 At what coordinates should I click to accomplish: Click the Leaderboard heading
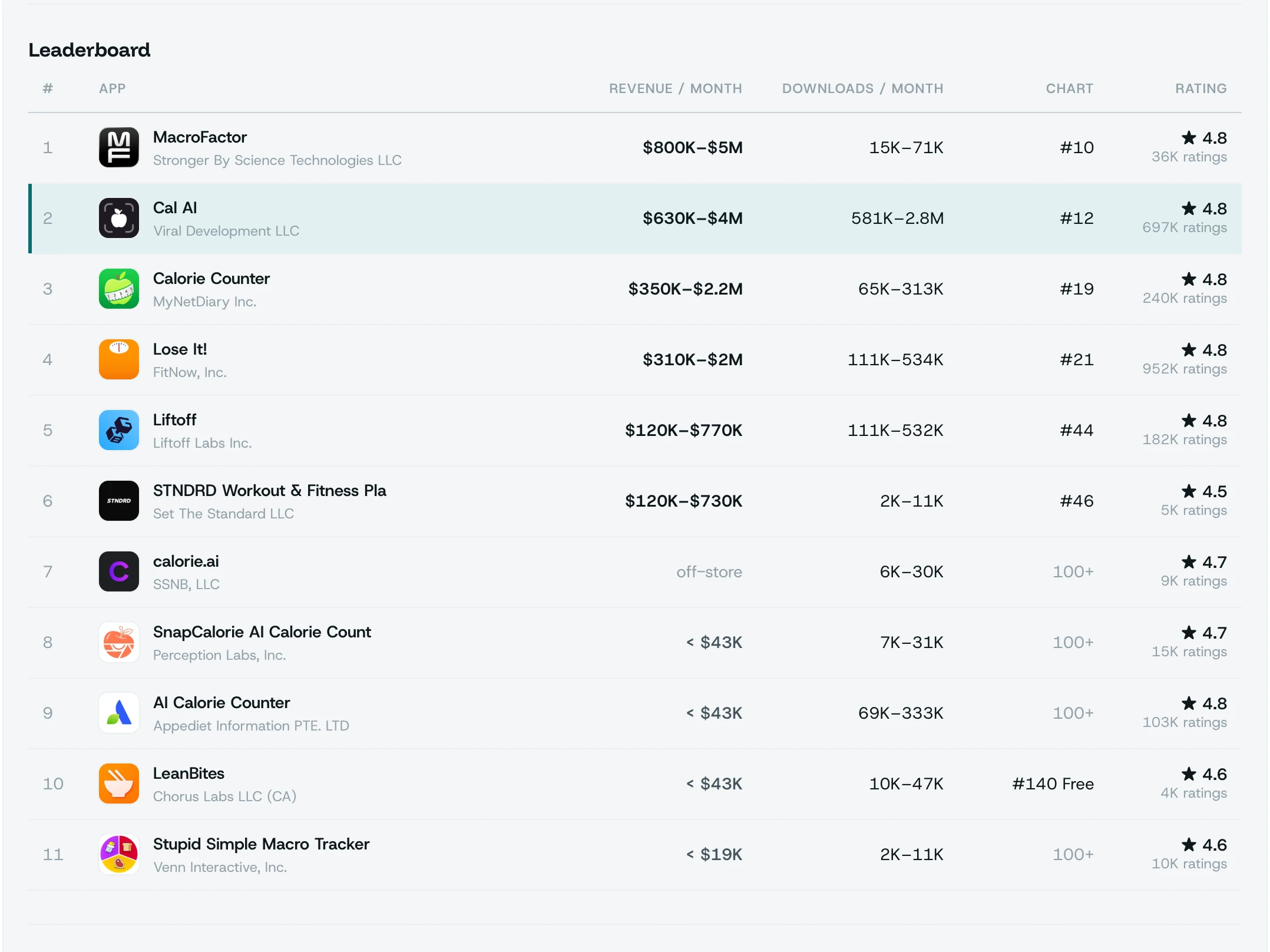(90, 50)
